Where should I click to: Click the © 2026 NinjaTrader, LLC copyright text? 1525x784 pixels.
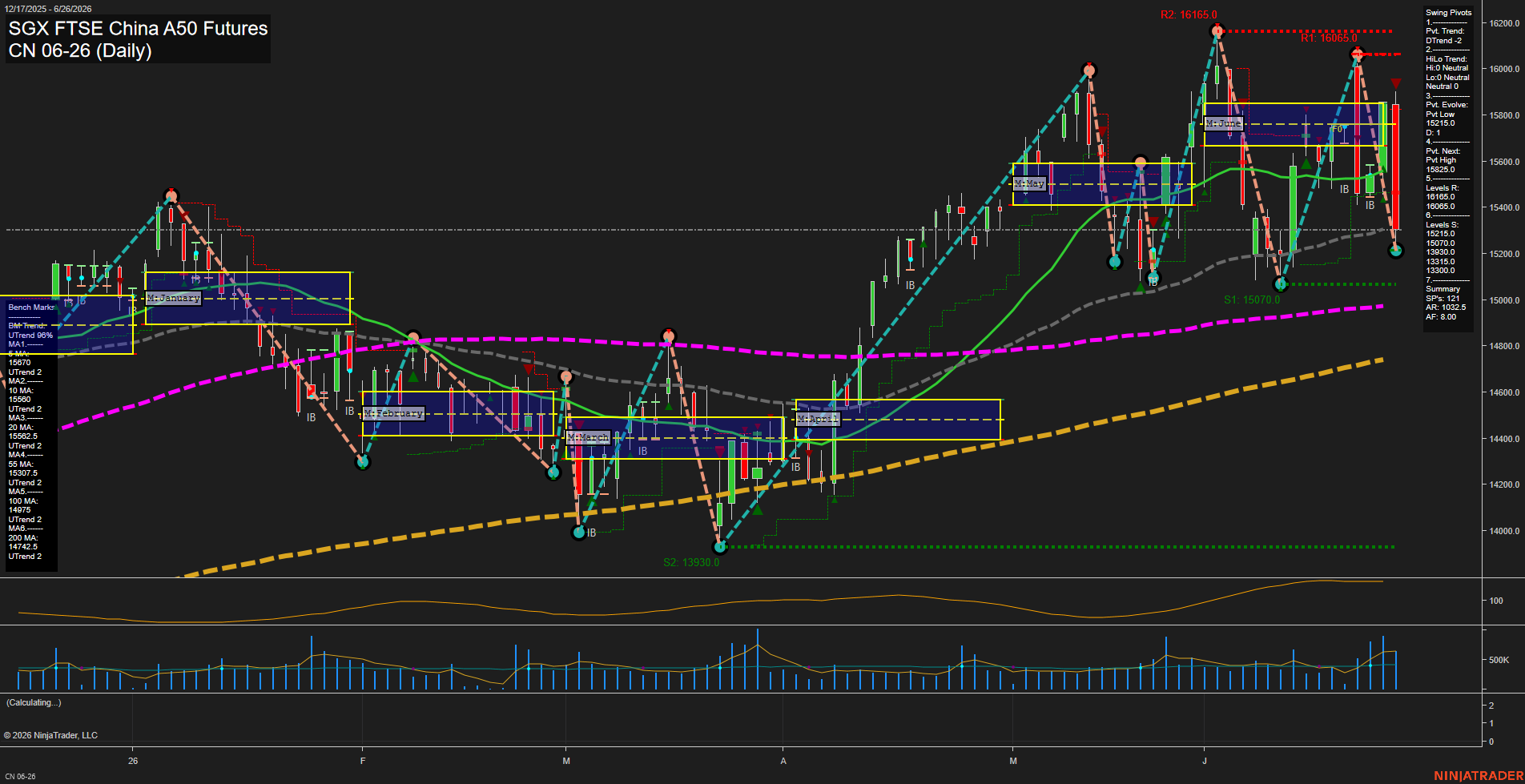pyautogui.click(x=50, y=735)
